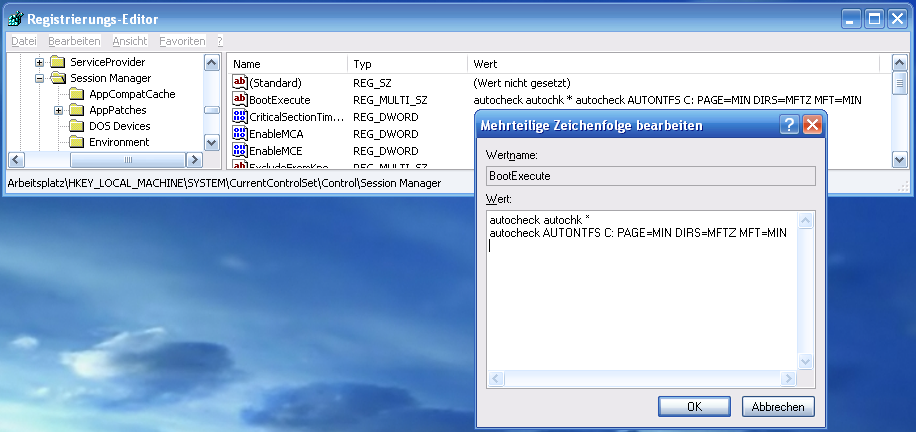Image resolution: width=916 pixels, height=432 pixels.
Task: Click the Name column header
Action: (x=287, y=64)
